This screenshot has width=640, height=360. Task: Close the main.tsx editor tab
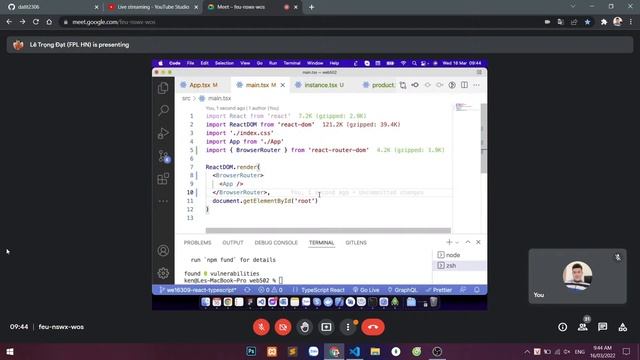point(282,85)
